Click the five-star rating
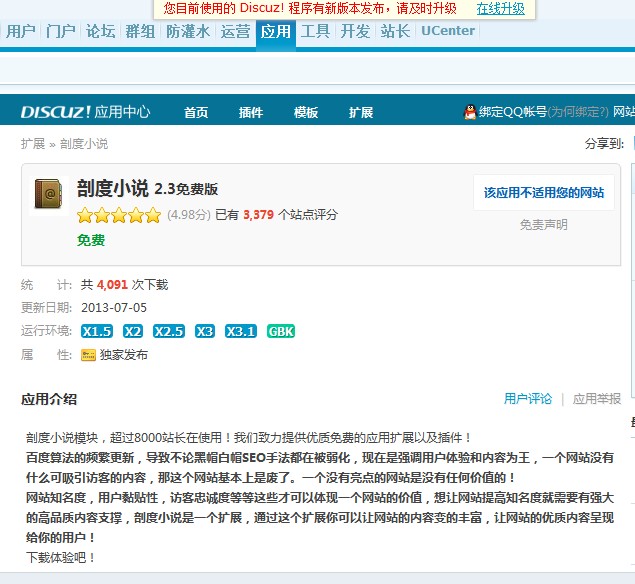The height and width of the screenshot is (584, 635). 119,215
